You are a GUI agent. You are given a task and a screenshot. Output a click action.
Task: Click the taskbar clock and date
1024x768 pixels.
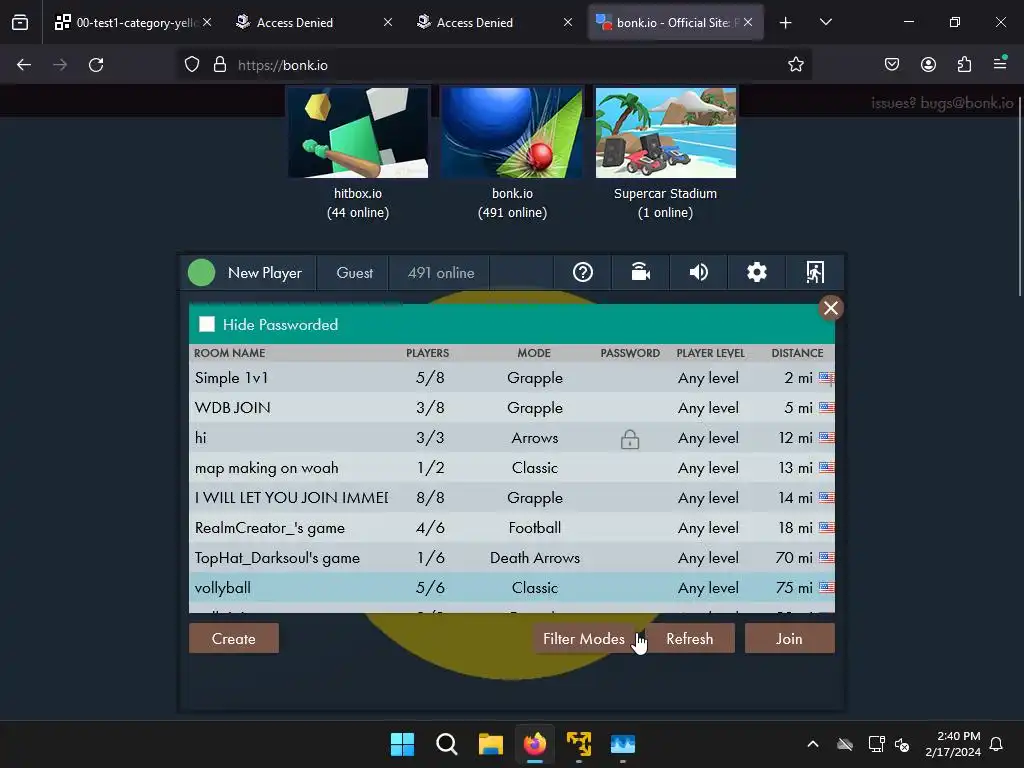(x=953, y=744)
